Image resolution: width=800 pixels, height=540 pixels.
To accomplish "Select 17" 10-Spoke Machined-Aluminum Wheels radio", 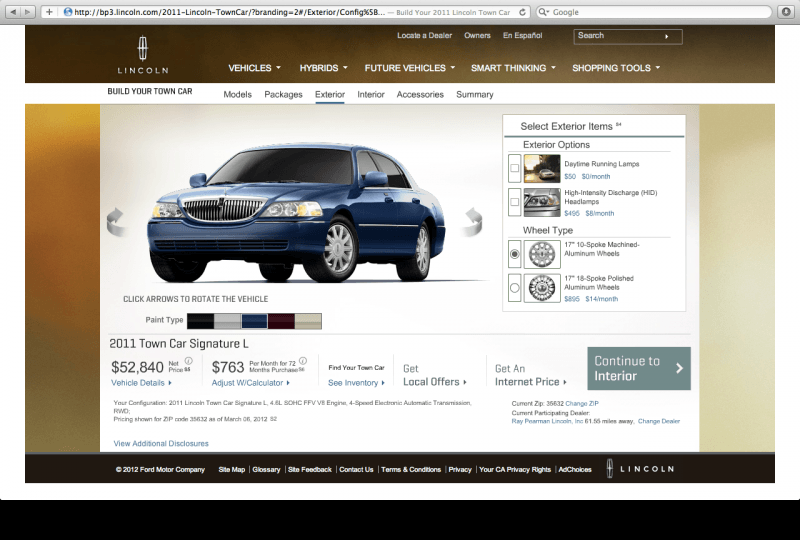I will [x=515, y=254].
